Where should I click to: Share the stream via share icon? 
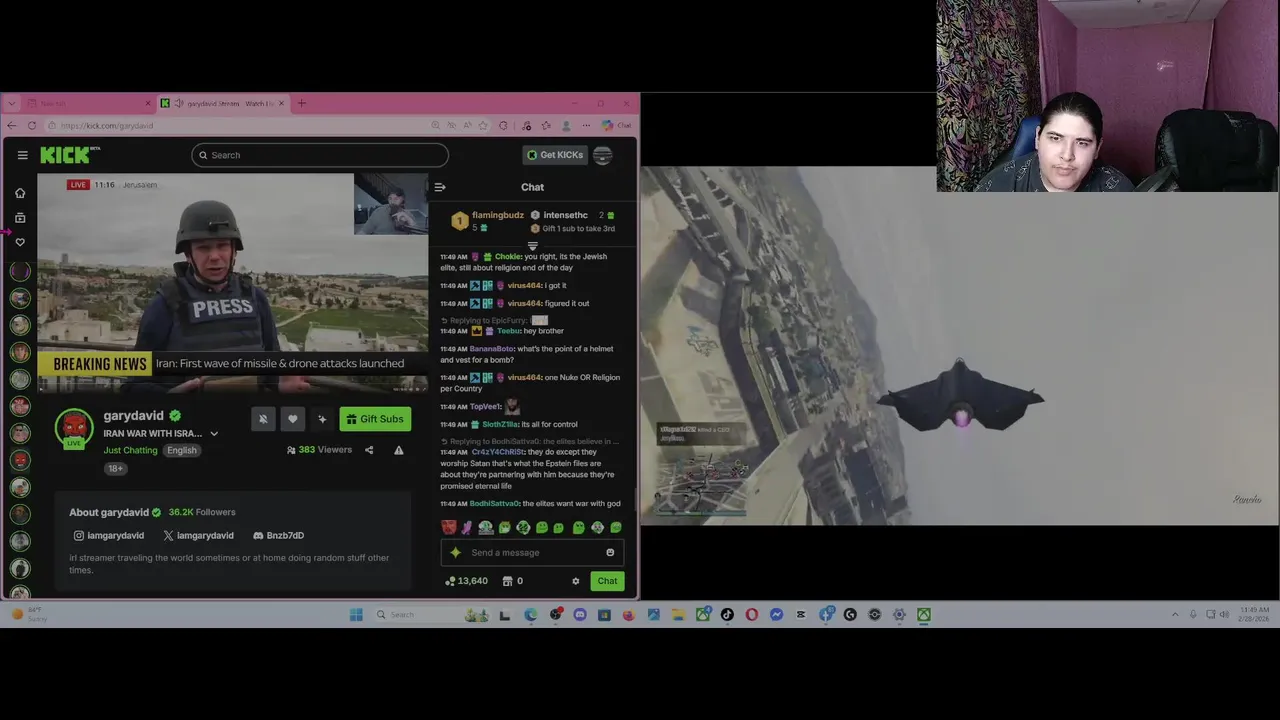click(x=369, y=450)
